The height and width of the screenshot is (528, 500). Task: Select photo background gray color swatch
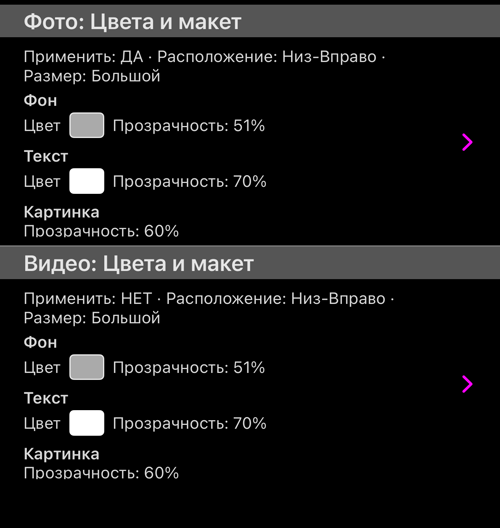[x=87, y=125]
